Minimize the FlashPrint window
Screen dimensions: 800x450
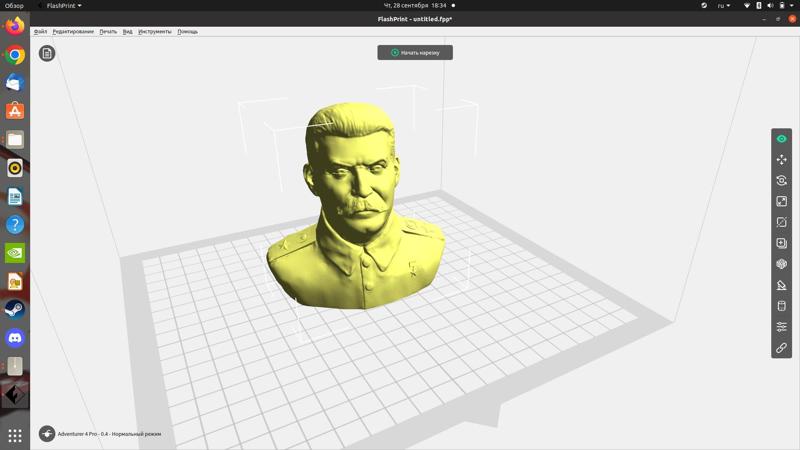pos(764,19)
